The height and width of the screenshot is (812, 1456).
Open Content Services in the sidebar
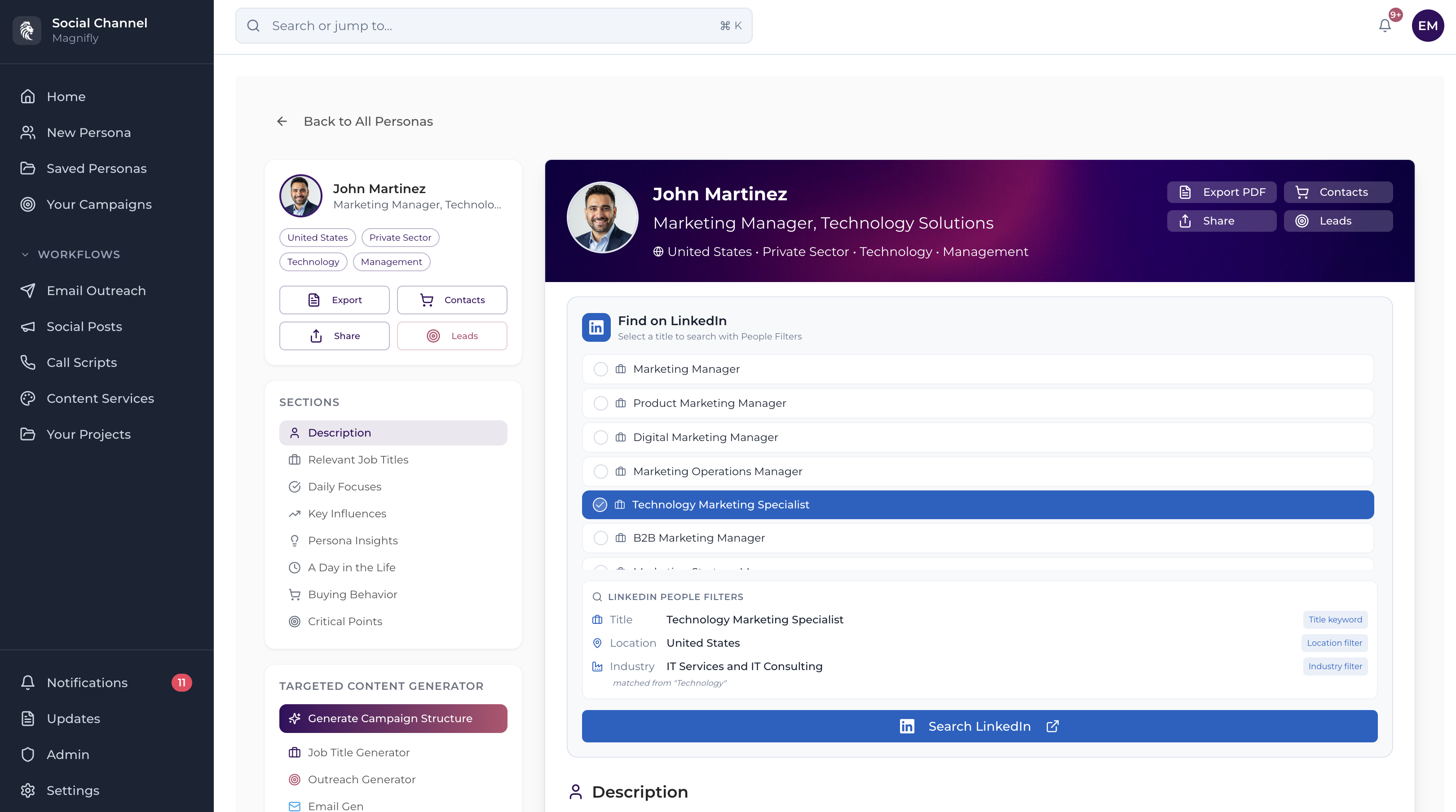[x=100, y=398]
